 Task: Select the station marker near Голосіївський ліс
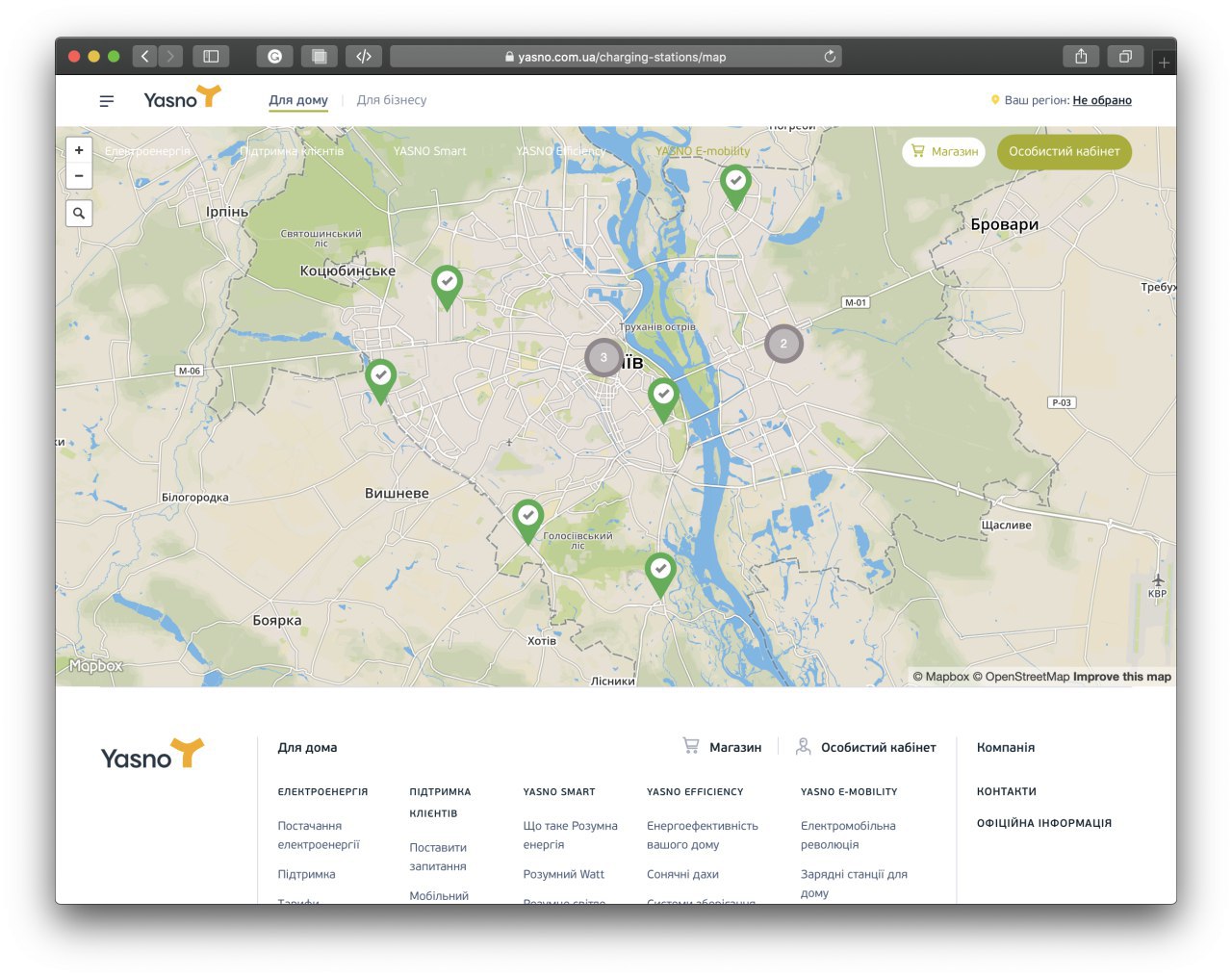point(527,522)
